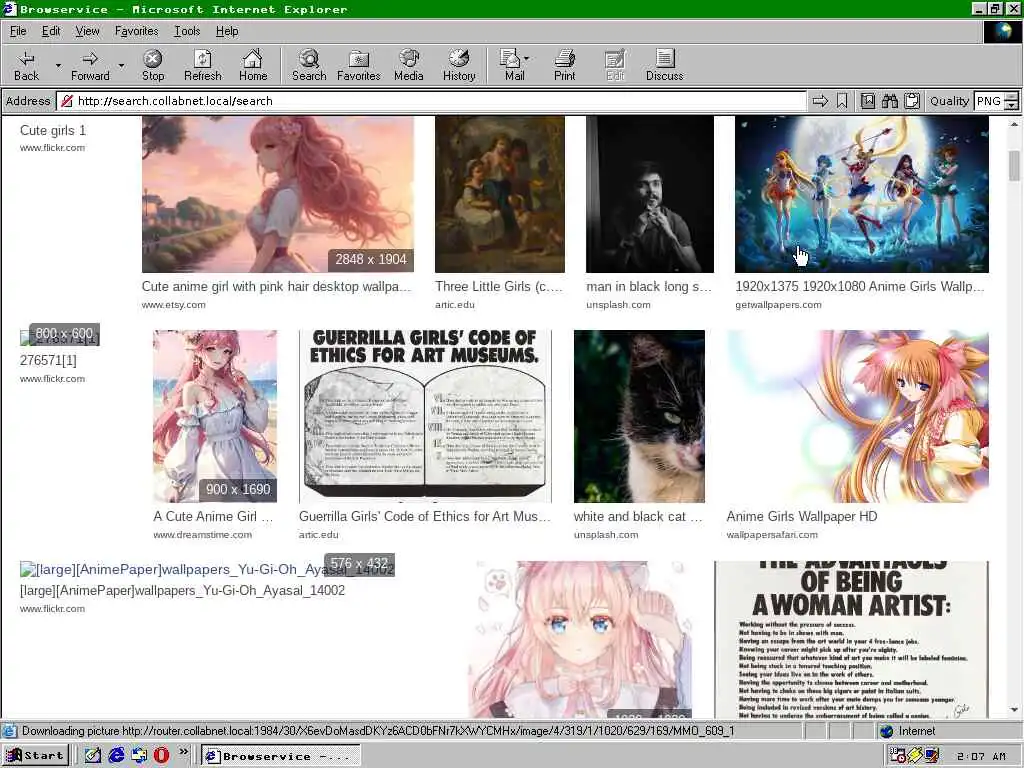Open the Anime Girls Wallpaper moon thumbnail
The width and height of the screenshot is (1024, 768).
pyautogui.click(x=861, y=194)
